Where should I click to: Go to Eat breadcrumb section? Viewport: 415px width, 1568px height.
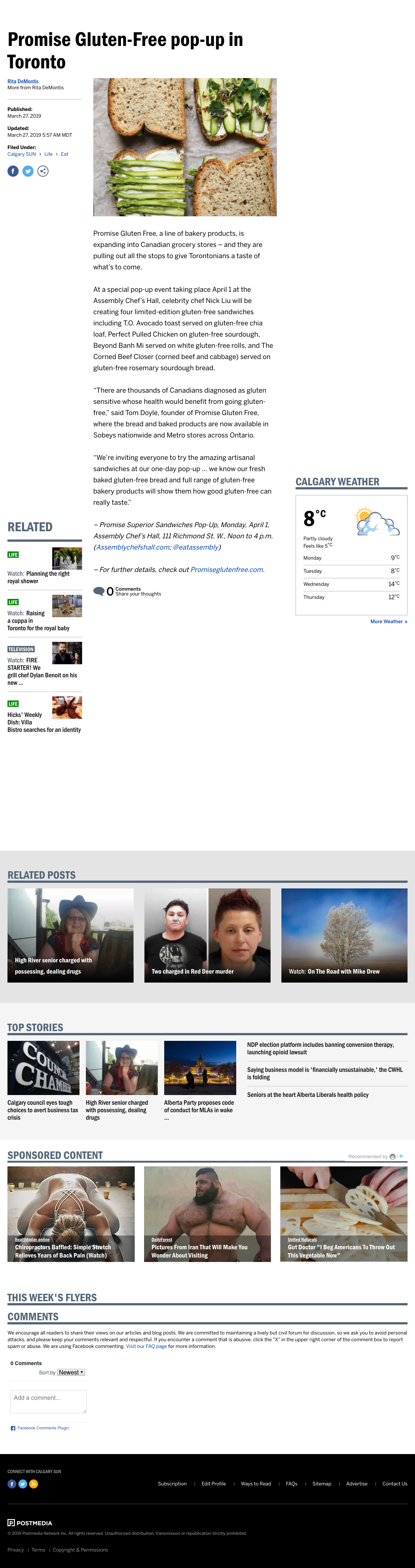tap(65, 154)
